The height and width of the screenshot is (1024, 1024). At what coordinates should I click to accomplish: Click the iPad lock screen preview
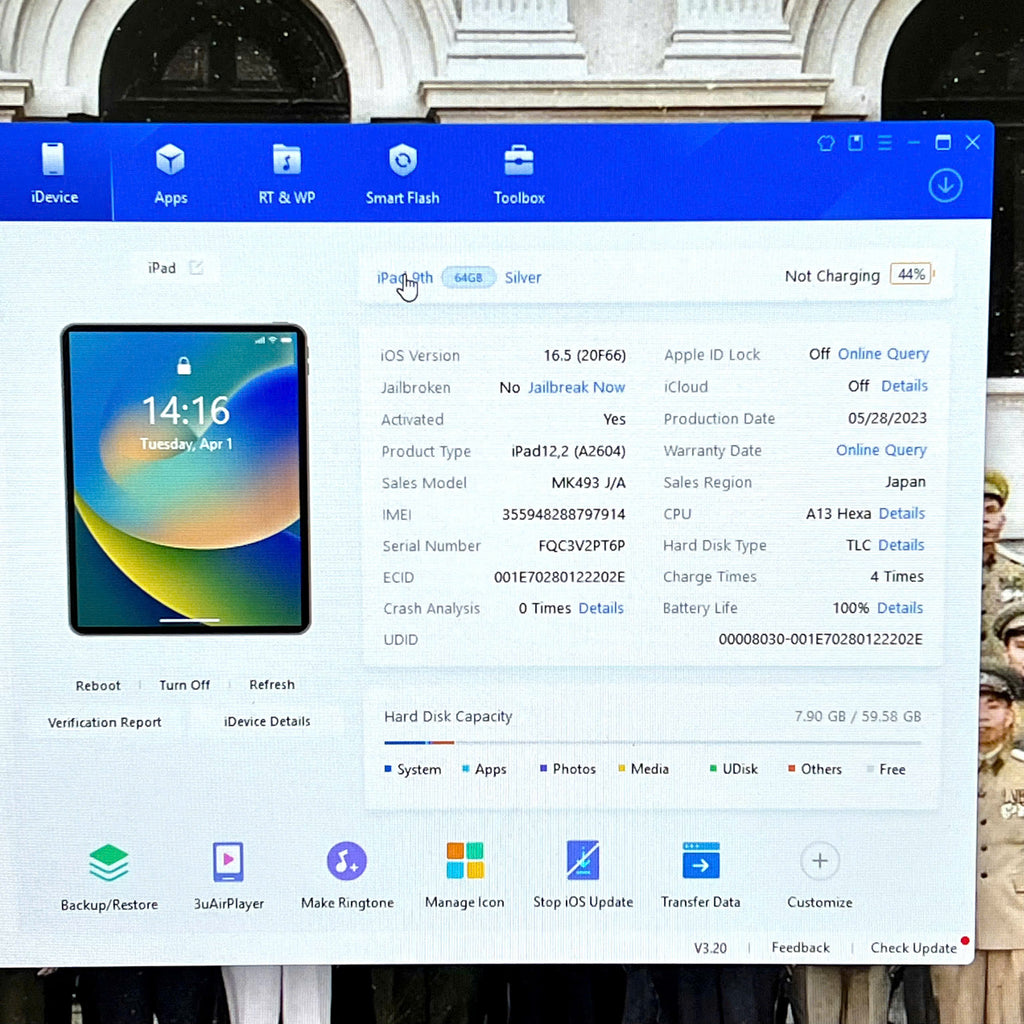185,478
